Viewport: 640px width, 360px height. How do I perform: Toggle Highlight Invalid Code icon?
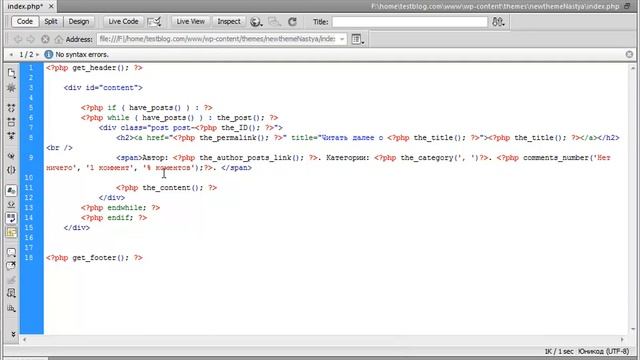[11, 204]
